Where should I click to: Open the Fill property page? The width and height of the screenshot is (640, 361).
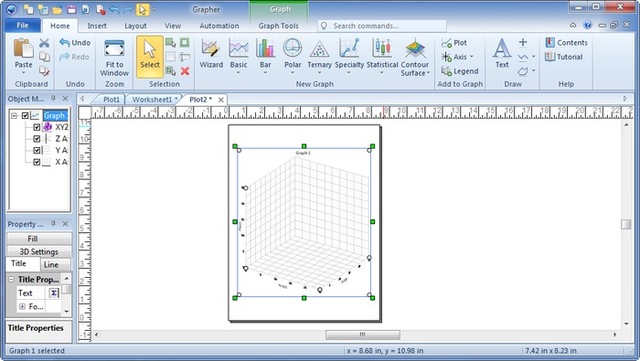coord(39,238)
